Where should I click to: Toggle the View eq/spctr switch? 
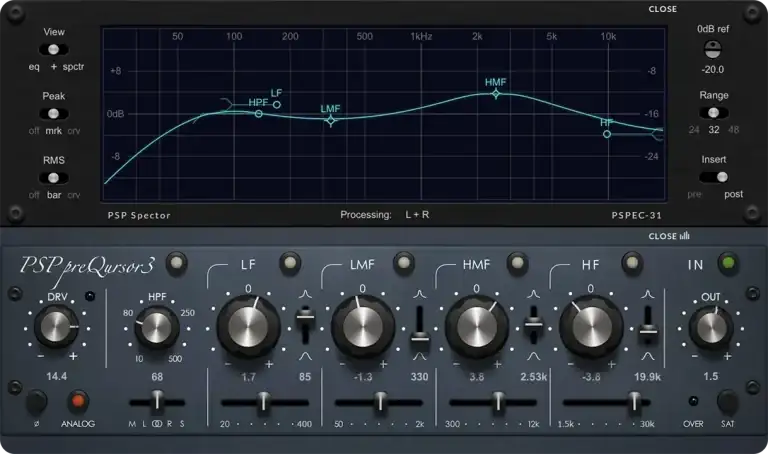click(x=53, y=49)
